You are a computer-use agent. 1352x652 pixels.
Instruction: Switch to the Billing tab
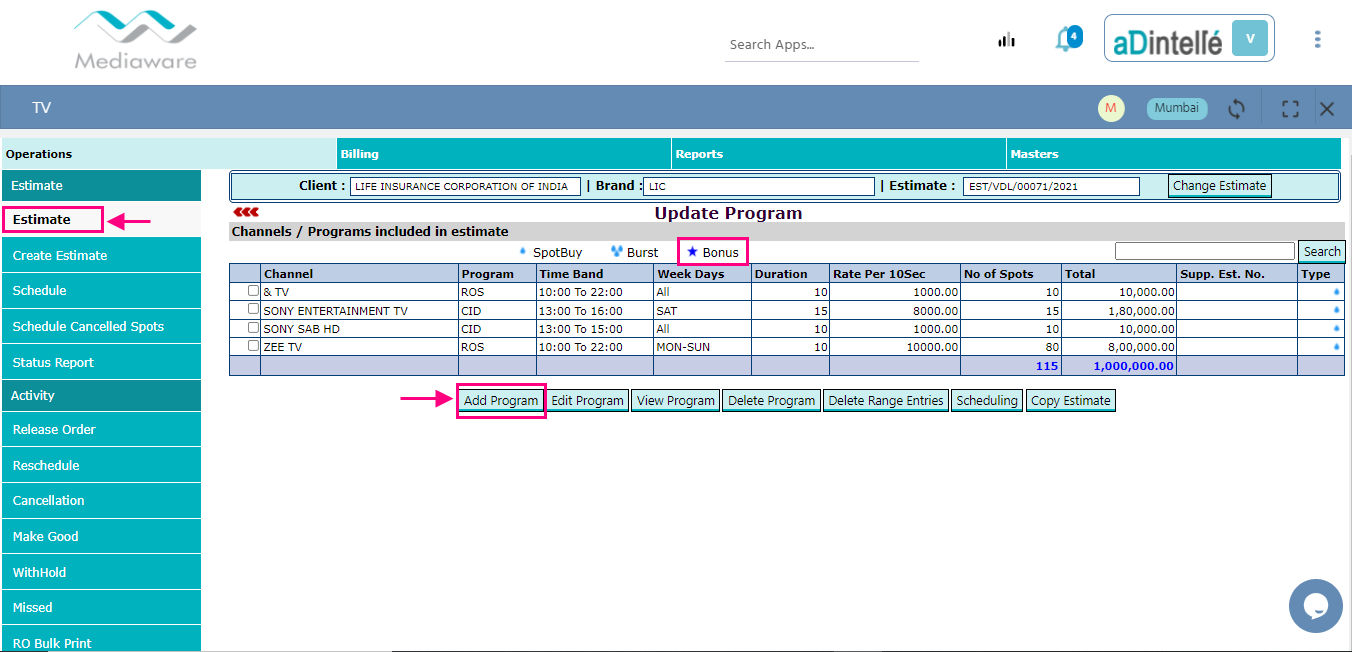(504, 154)
